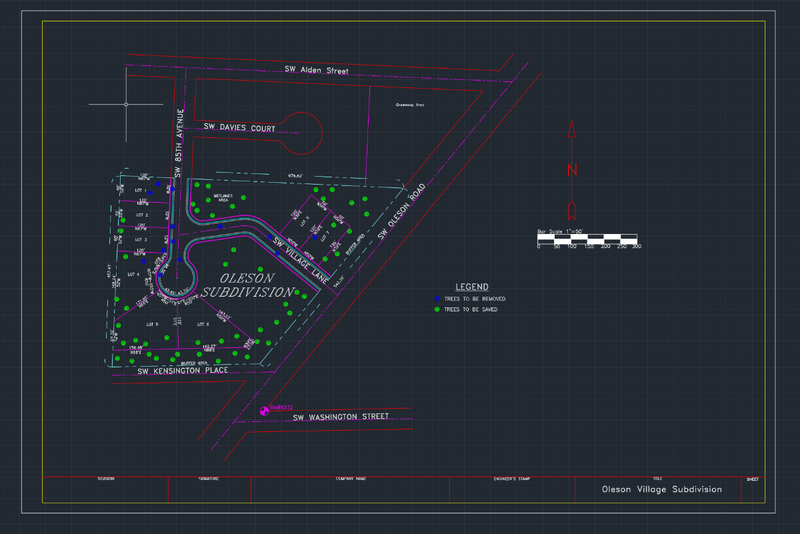Pick the green dot in the legend
Screen dimensions: 800x534
(x=437, y=310)
